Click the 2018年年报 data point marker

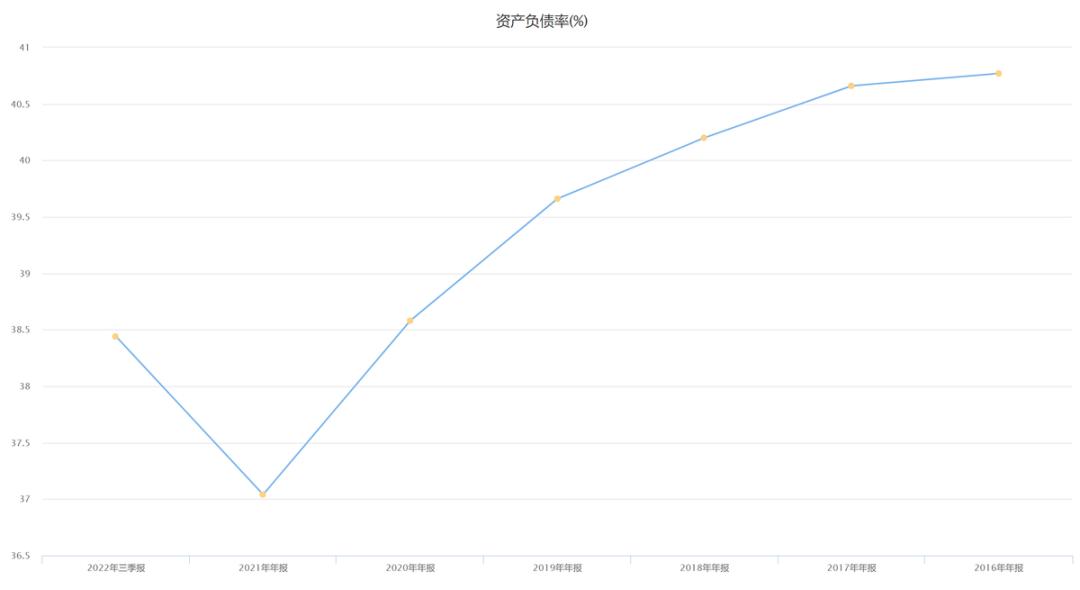(x=704, y=138)
